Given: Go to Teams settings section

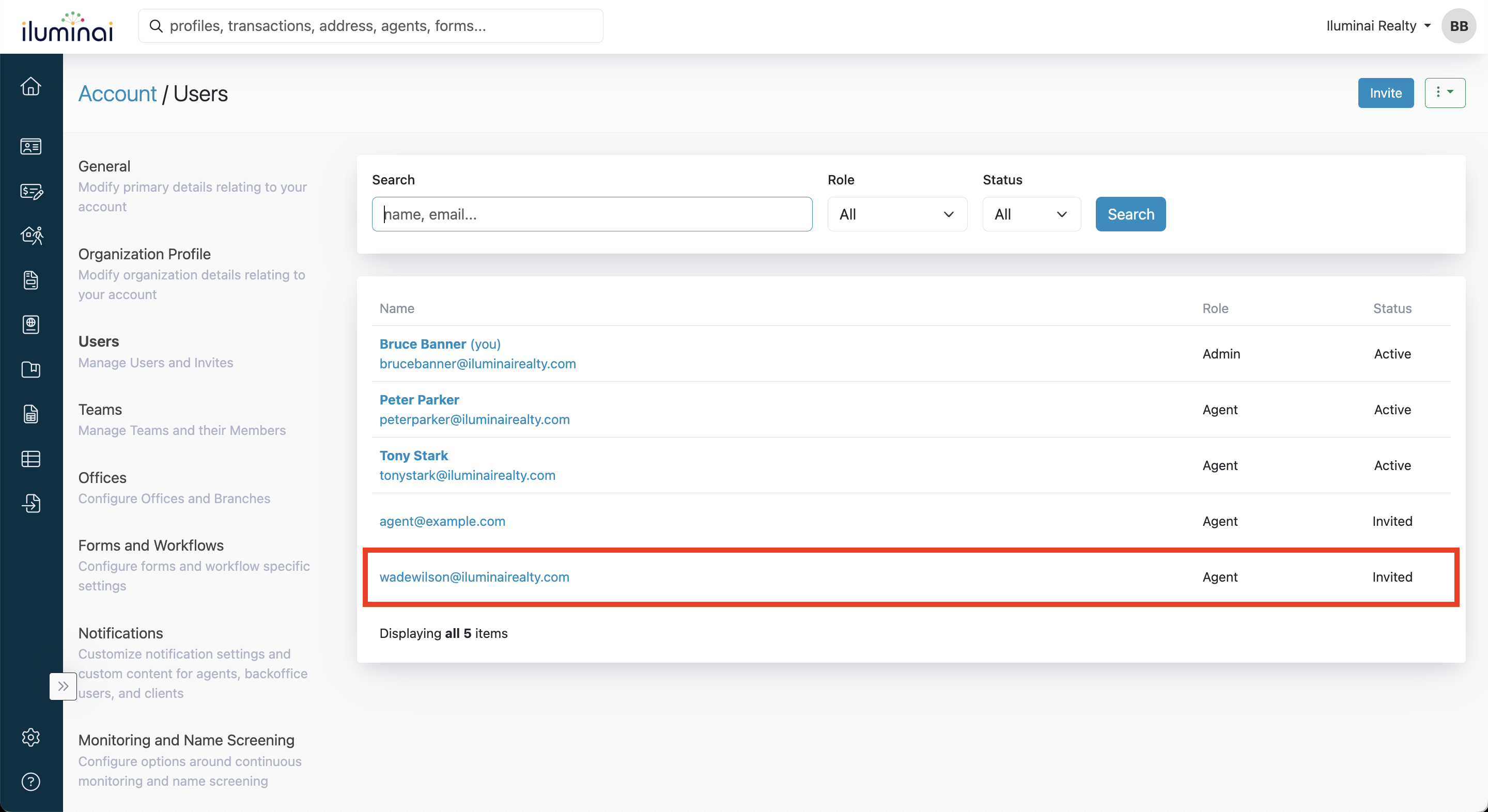Looking at the screenshot, I should click(x=100, y=410).
